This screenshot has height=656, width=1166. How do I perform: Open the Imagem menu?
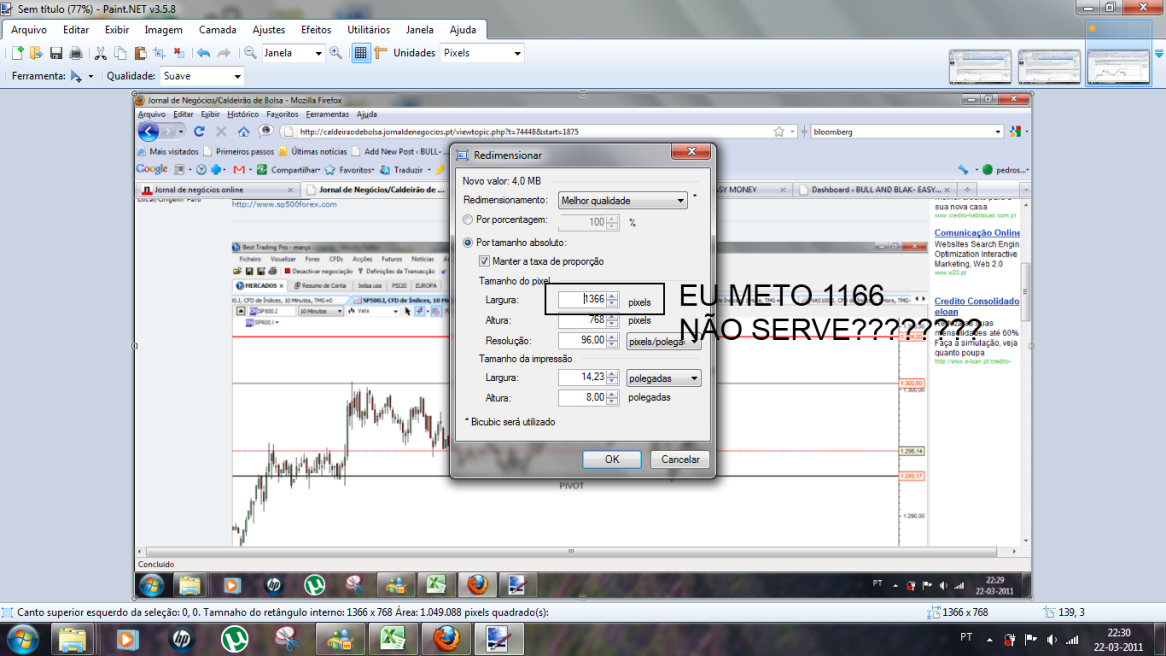point(163,30)
